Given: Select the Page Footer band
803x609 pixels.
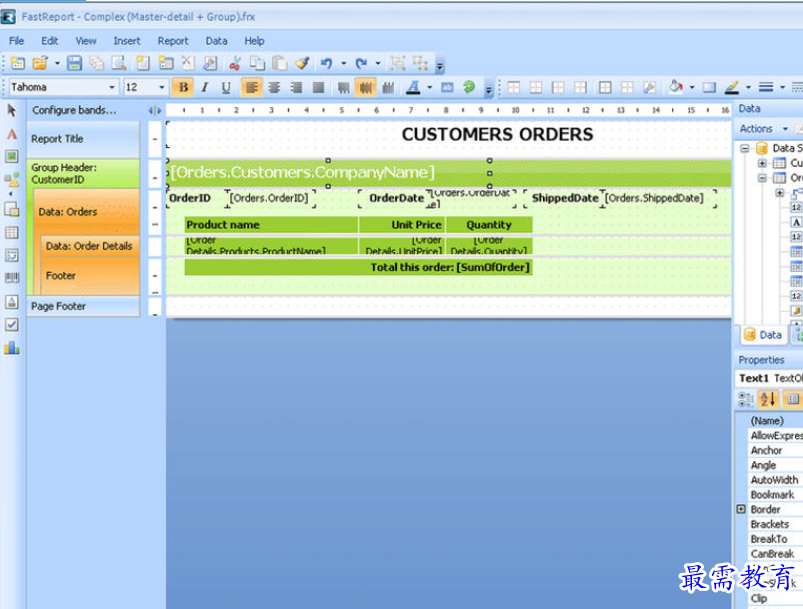Looking at the screenshot, I should [x=83, y=306].
